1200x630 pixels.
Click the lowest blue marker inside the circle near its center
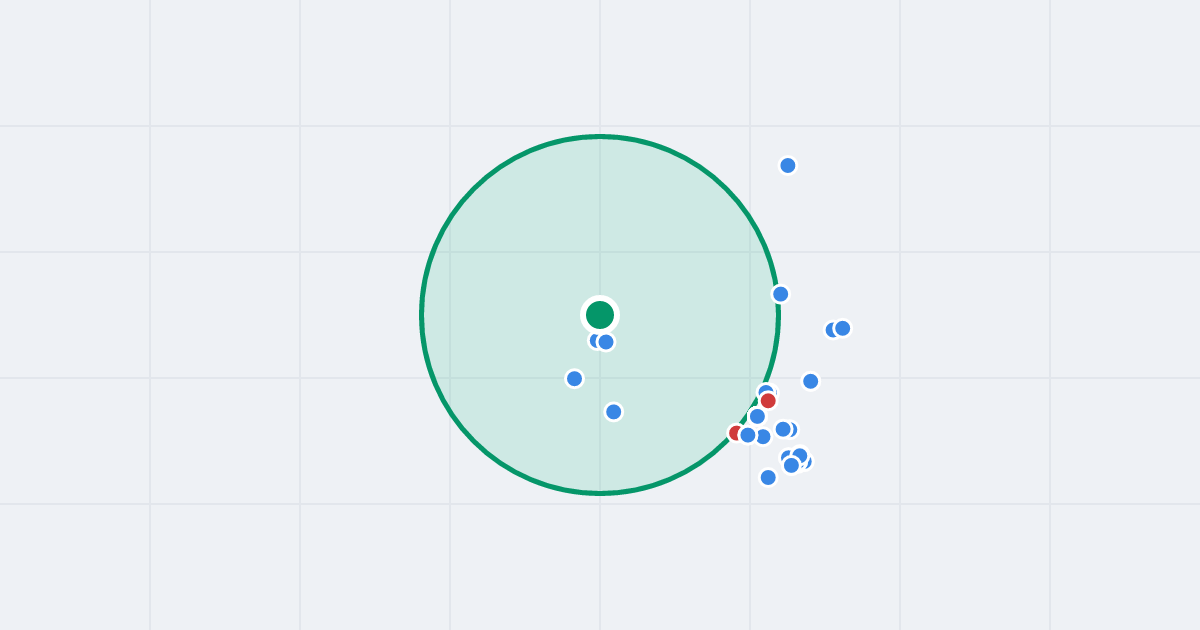(x=614, y=412)
